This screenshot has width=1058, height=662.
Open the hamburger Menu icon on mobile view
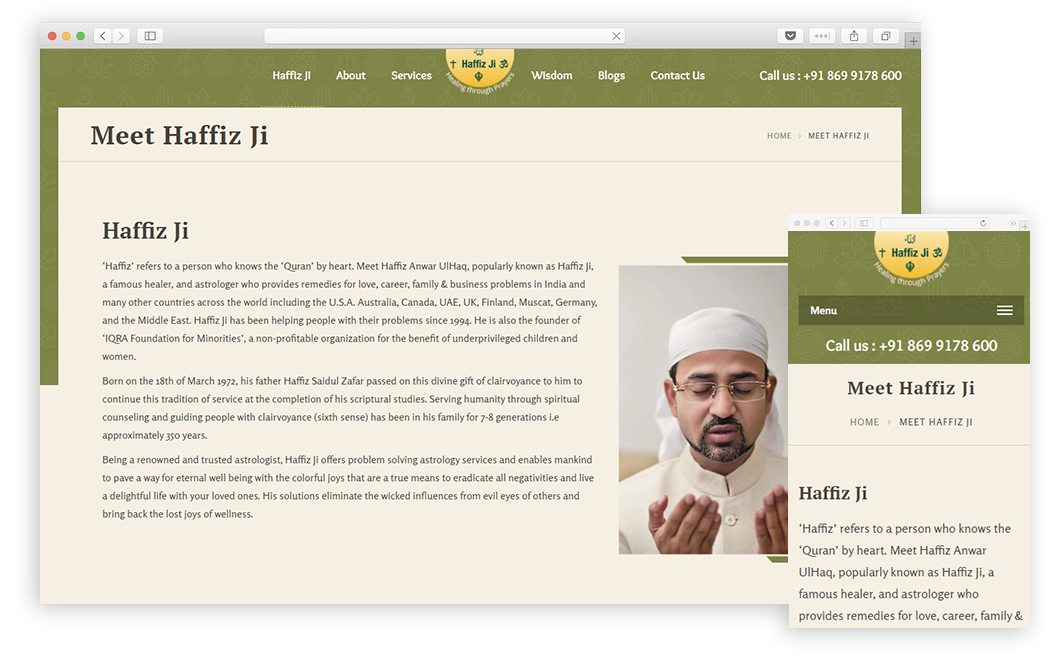[1005, 310]
